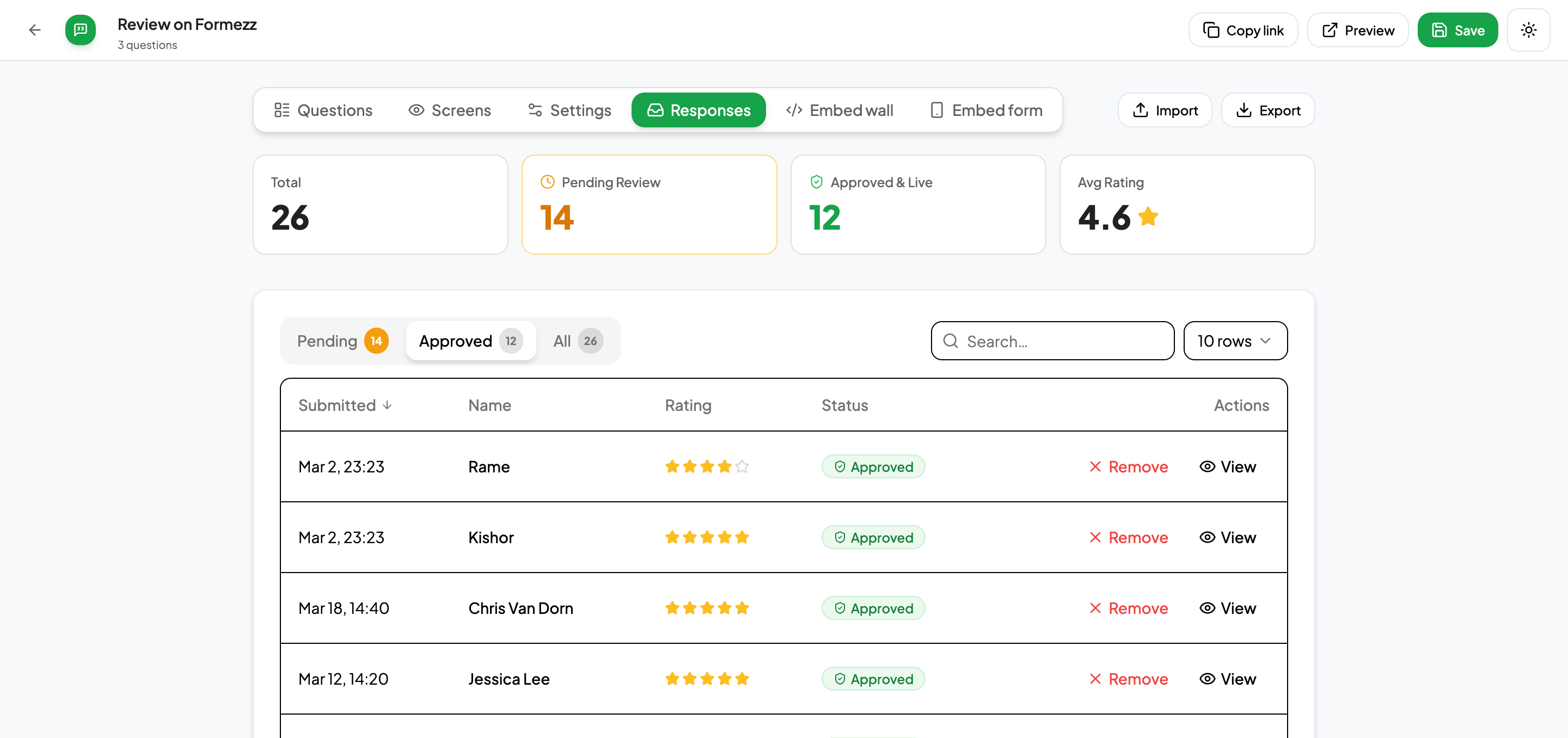Export responses
The width and height of the screenshot is (1568, 738).
pos(1268,110)
